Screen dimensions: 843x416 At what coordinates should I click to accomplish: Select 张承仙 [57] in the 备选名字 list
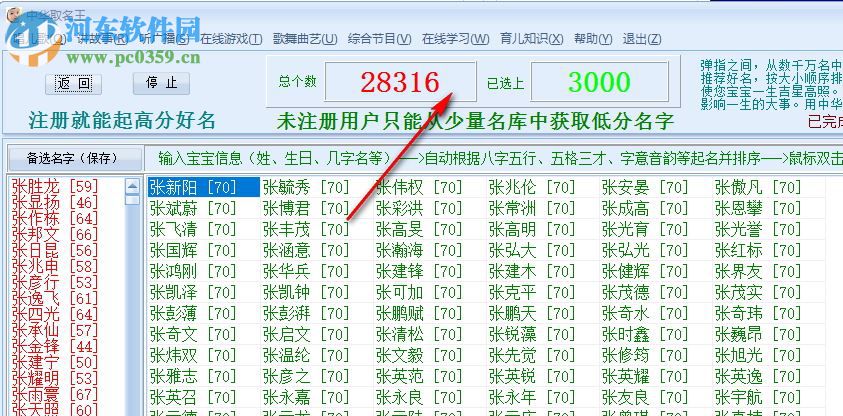pyautogui.click(x=55, y=330)
